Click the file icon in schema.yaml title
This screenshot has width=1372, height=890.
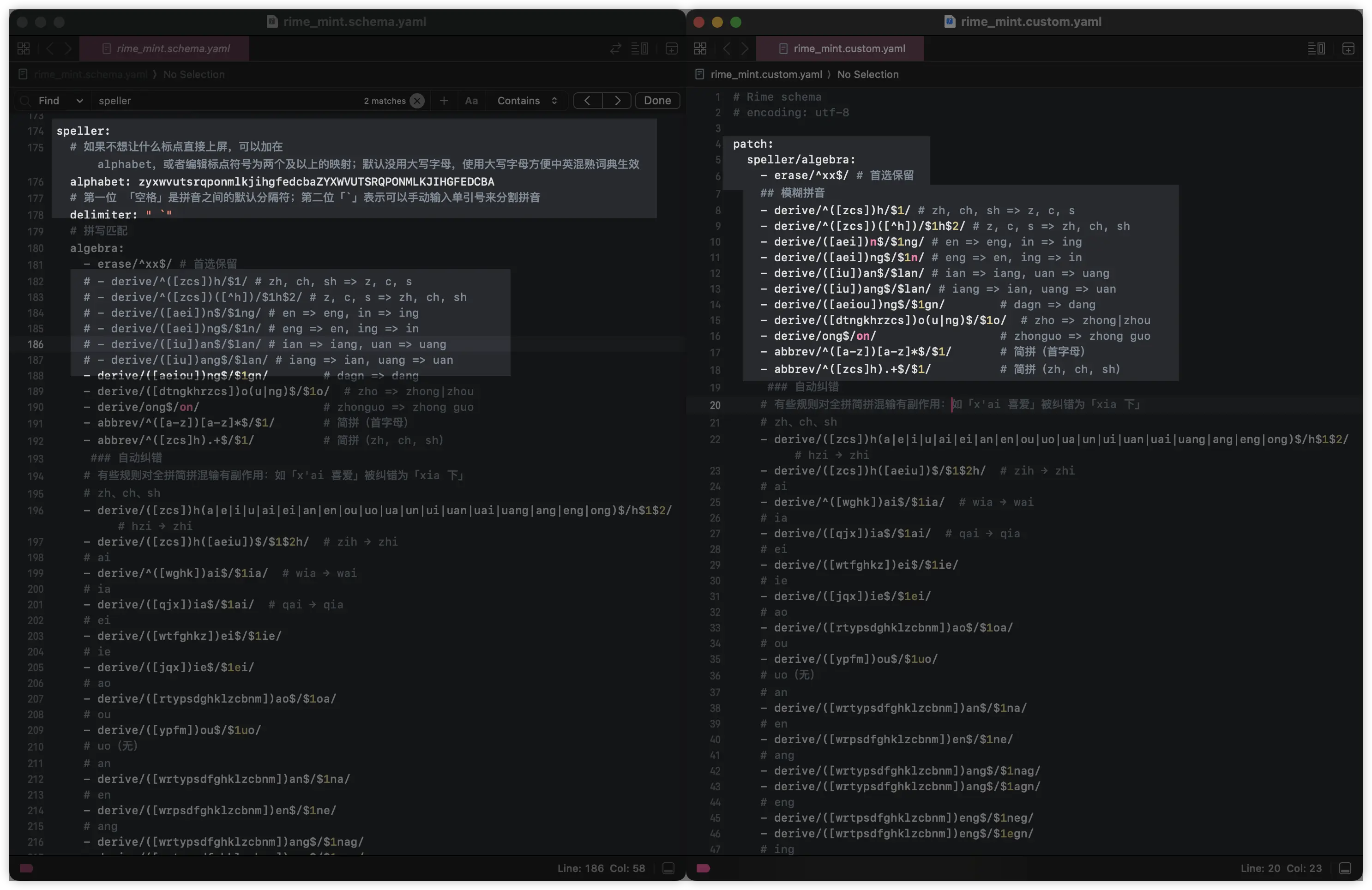pos(272,21)
